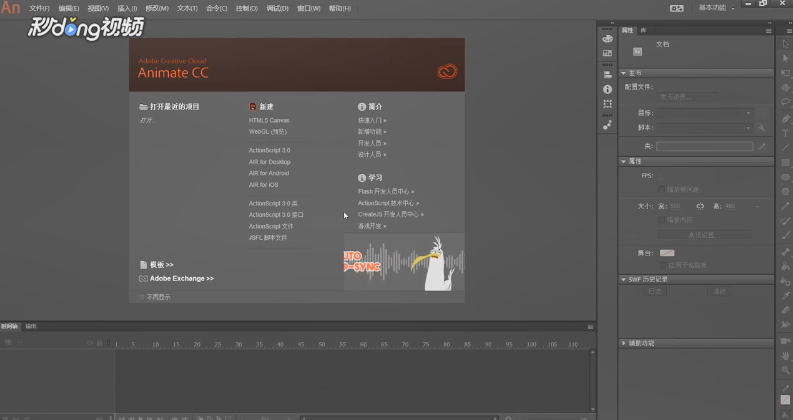Screen dimensions: 793x420
Task: Toggle timeline eye visibility column icon
Action: (x=90, y=343)
